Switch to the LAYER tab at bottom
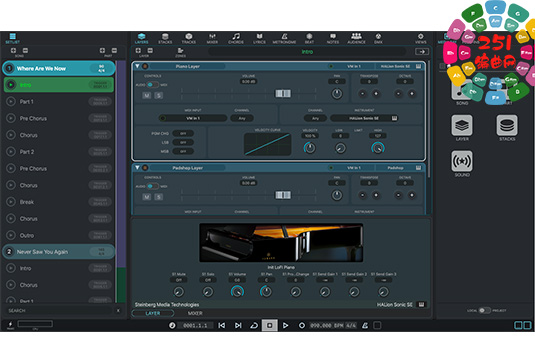Viewport: 535px width, 363px height. coord(153,313)
